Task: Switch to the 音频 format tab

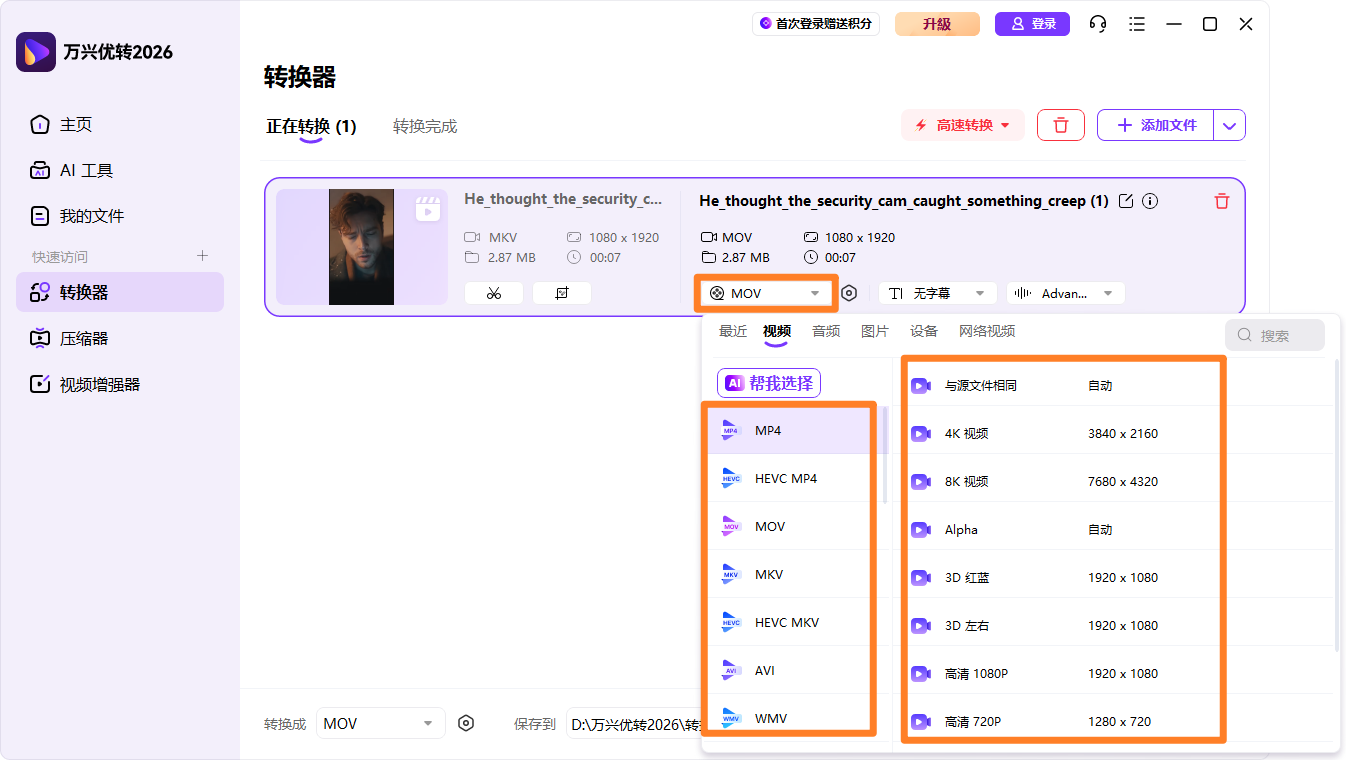Action: pyautogui.click(x=826, y=331)
